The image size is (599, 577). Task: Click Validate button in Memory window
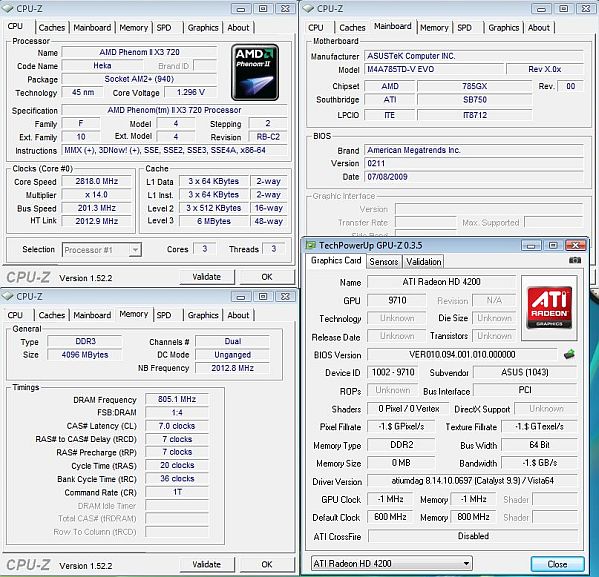pos(207,565)
